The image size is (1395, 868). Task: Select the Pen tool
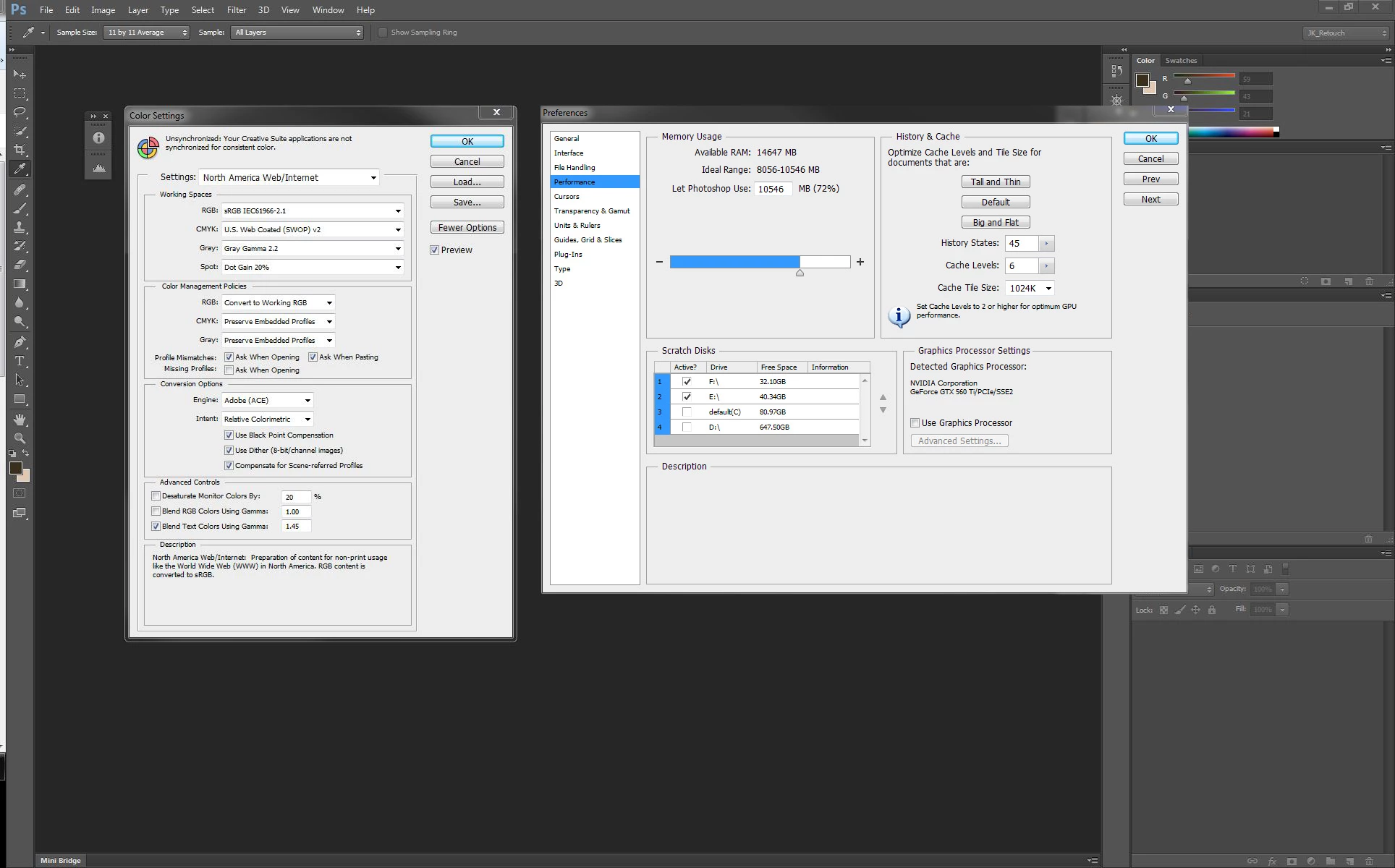(20, 341)
